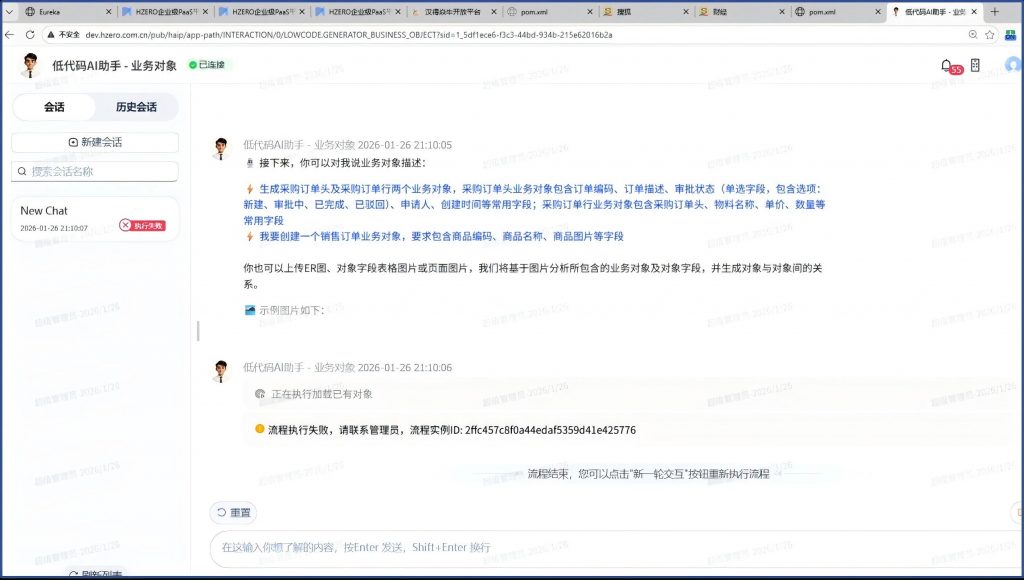The image size is (1024, 580).
Task: Switch to the 历史会话 tab
Action: 135,107
